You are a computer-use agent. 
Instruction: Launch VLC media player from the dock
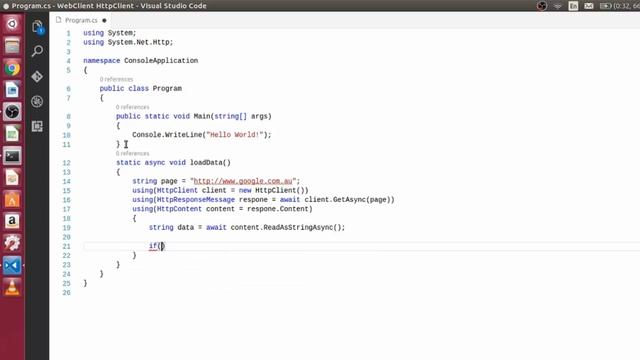click(x=12, y=287)
